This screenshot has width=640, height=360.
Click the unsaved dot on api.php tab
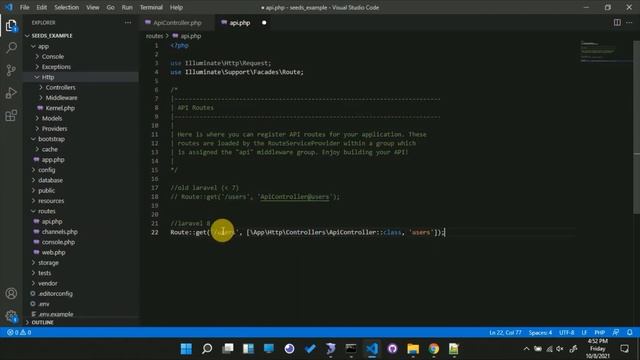click(264, 23)
